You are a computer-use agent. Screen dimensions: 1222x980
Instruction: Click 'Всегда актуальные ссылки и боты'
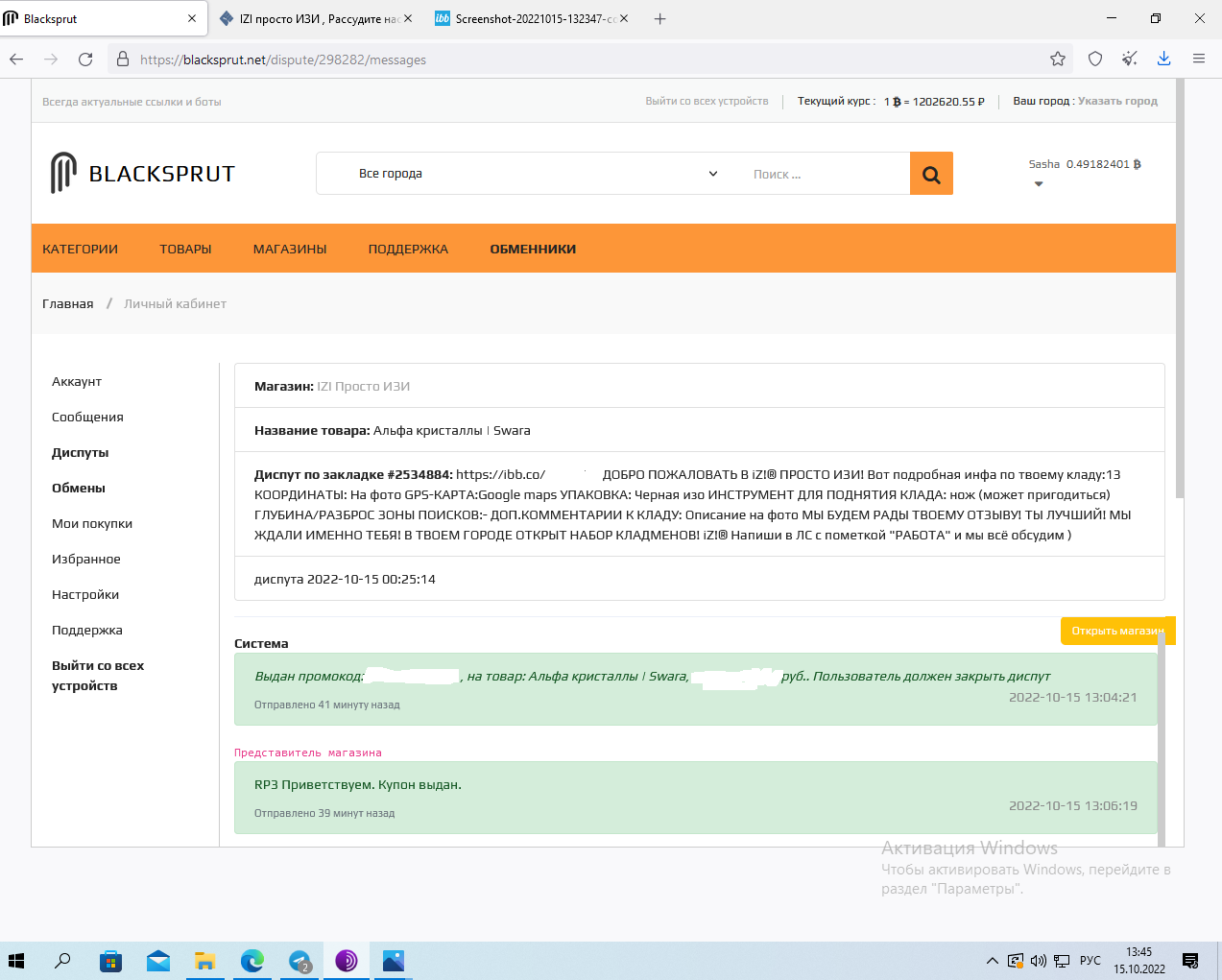[132, 102]
